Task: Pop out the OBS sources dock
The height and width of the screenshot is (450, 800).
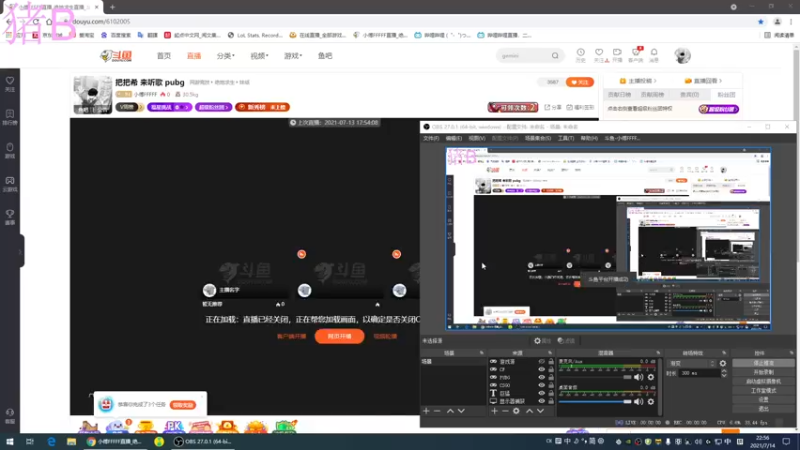Action: (550, 353)
